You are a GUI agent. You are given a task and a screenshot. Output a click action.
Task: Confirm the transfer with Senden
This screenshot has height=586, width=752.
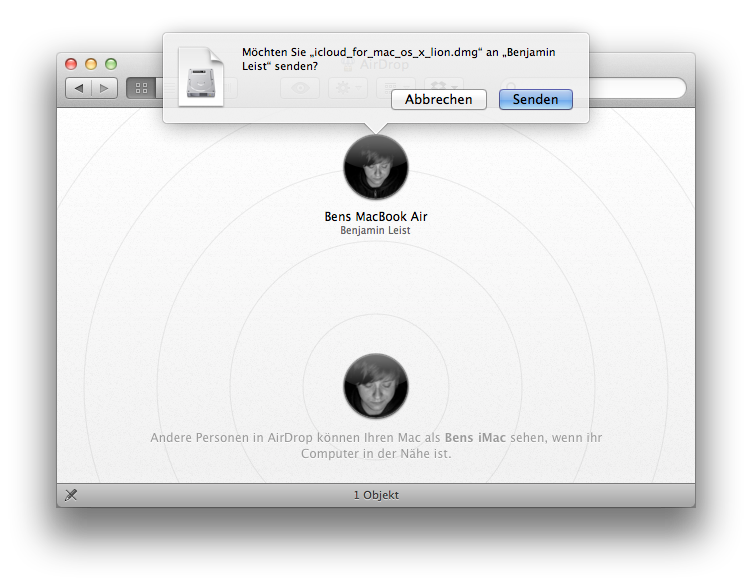536,99
